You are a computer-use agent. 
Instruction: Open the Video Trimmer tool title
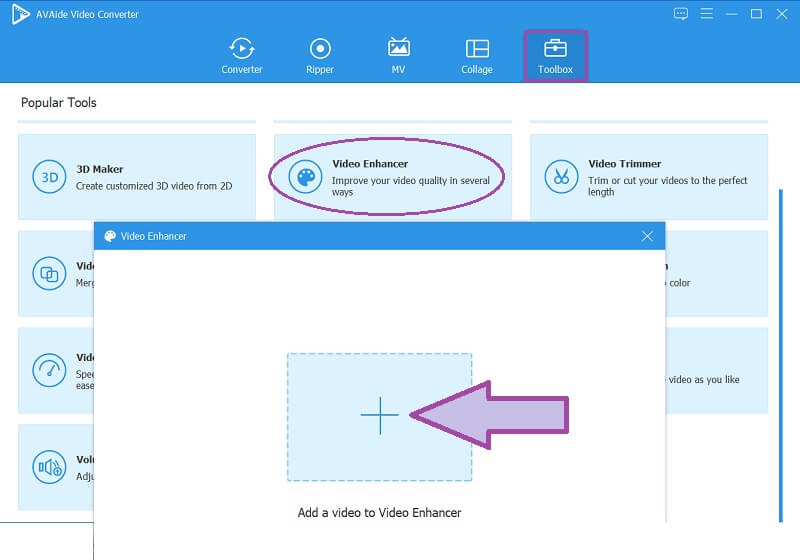point(624,164)
